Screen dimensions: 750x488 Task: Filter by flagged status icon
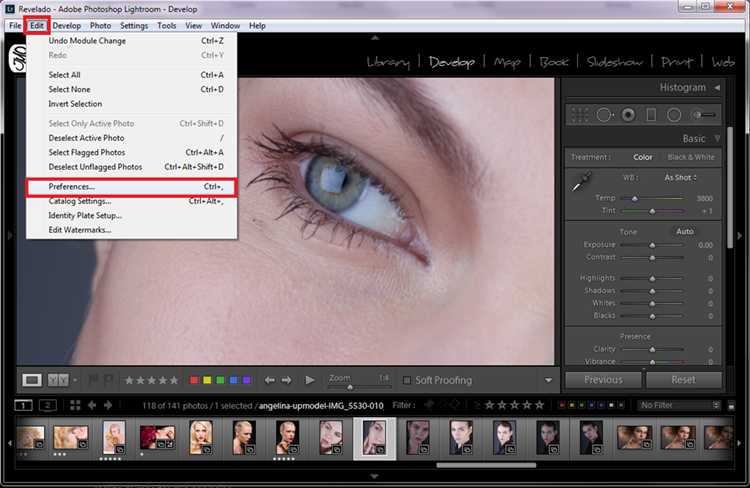pos(429,405)
